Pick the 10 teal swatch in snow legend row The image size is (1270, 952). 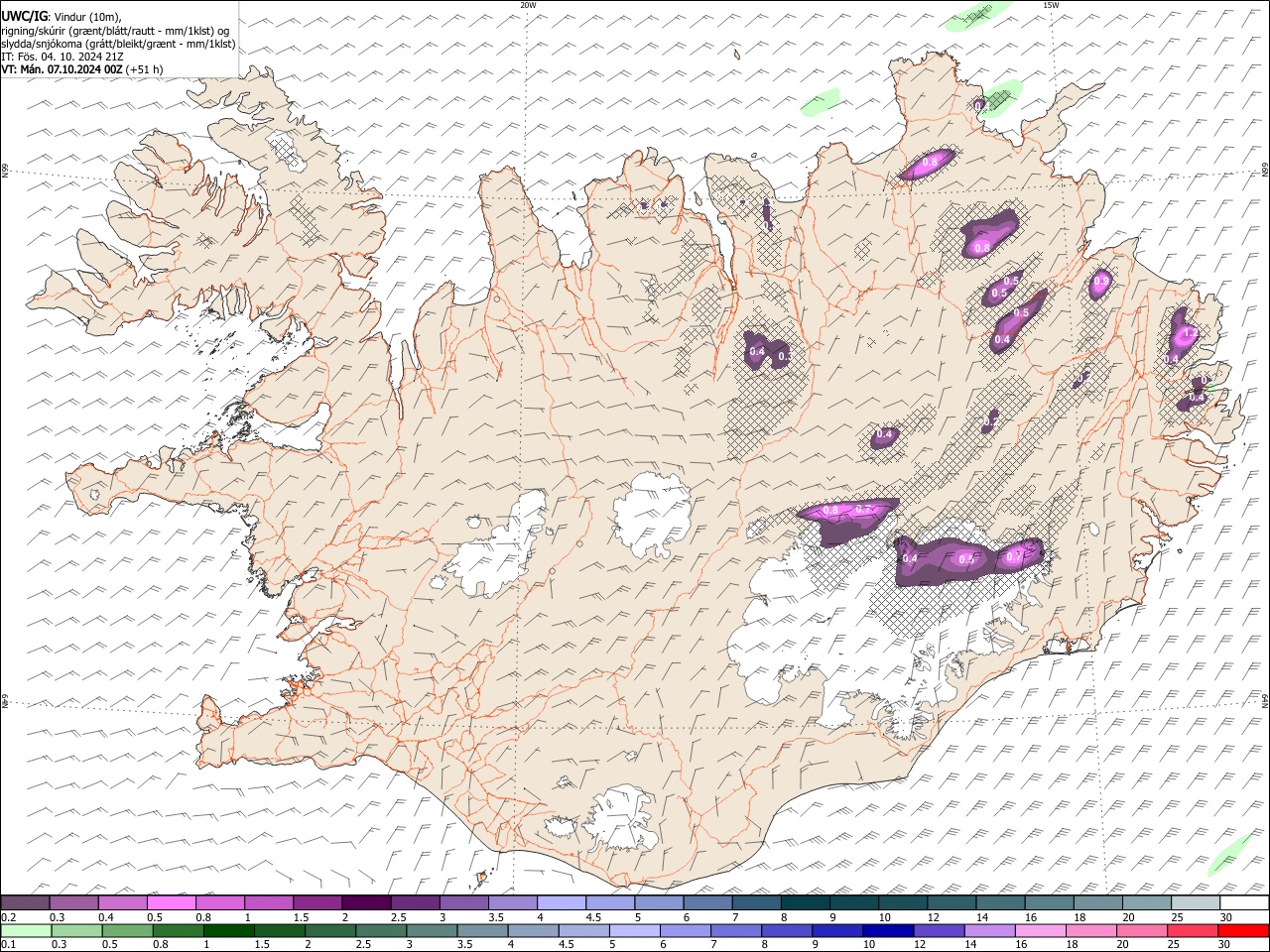(x=903, y=902)
